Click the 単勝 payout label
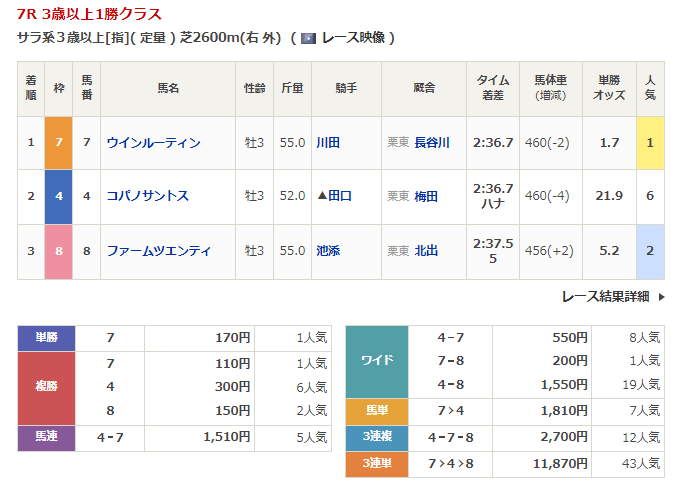Screen dimensions: 679x486 tap(46, 338)
